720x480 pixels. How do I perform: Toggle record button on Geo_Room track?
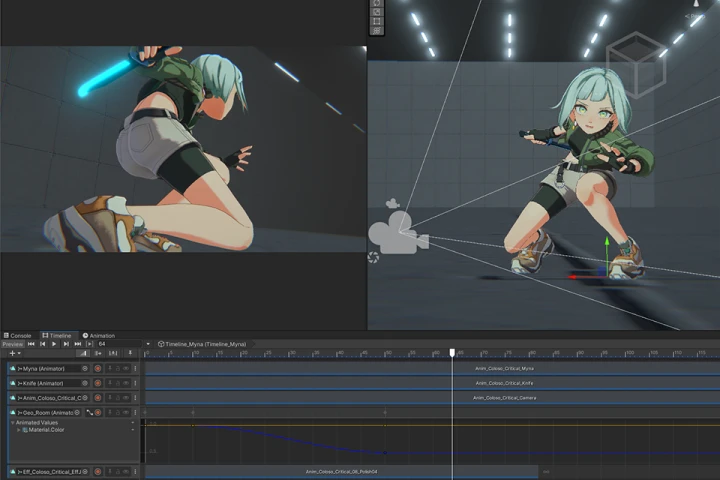pyautogui.click(x=98, y=412)
